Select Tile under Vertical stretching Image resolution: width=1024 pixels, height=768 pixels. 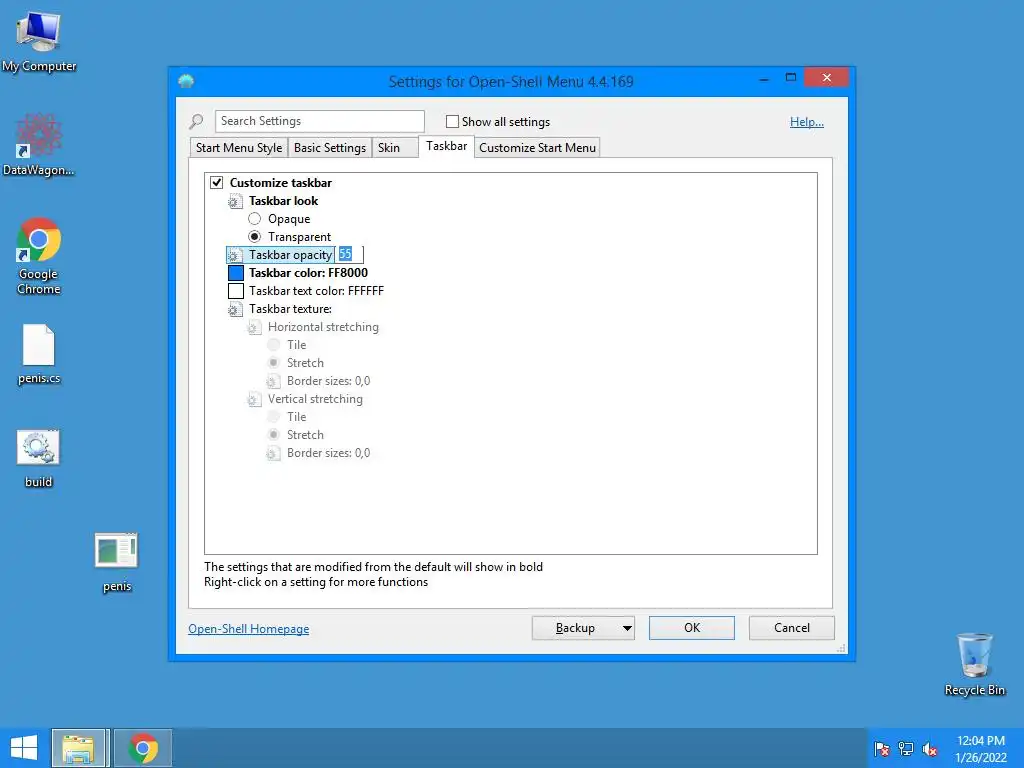tap(274, 417)
